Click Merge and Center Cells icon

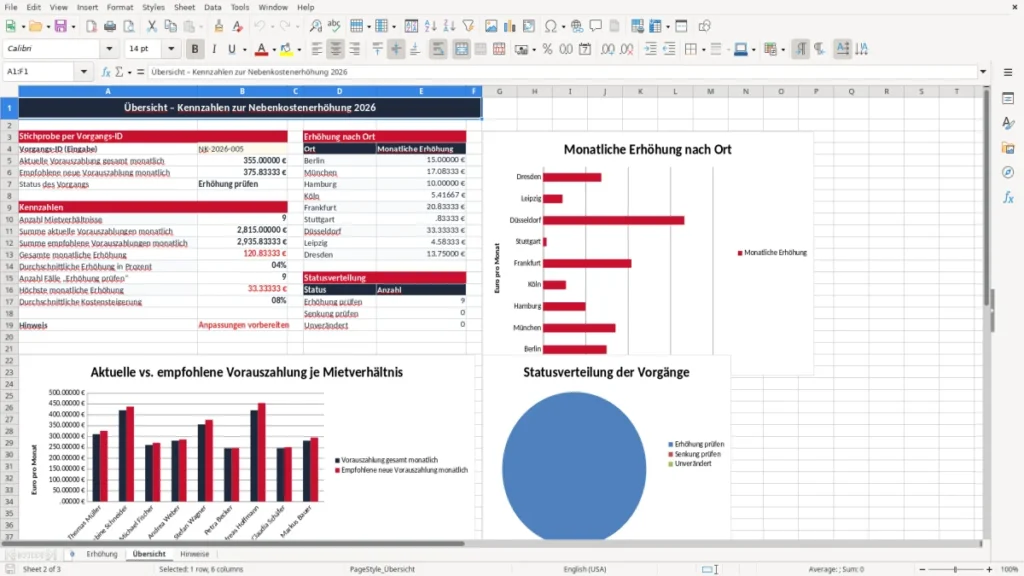[x=461, y=49]
